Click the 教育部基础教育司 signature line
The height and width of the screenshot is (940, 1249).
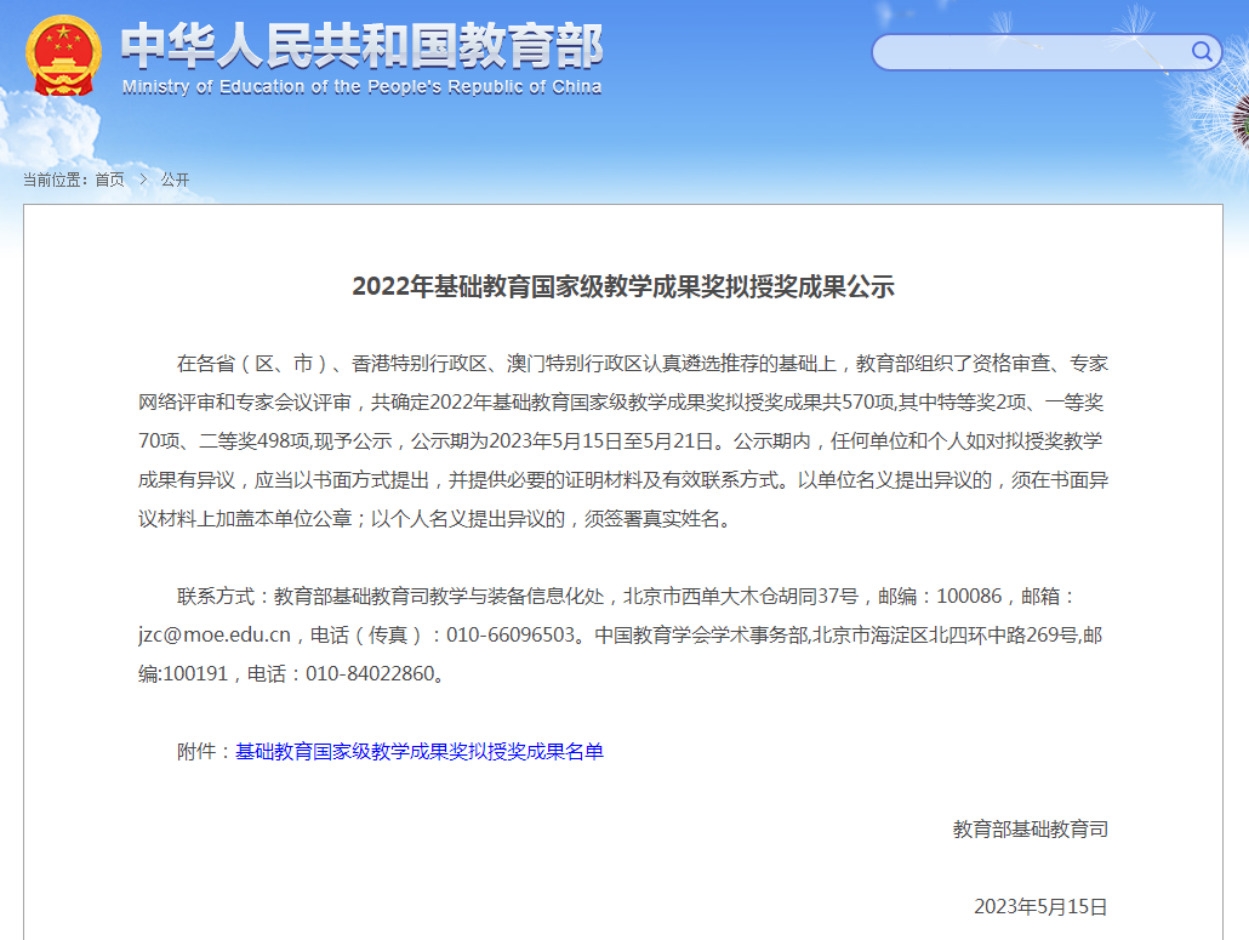coord(1030,829)
